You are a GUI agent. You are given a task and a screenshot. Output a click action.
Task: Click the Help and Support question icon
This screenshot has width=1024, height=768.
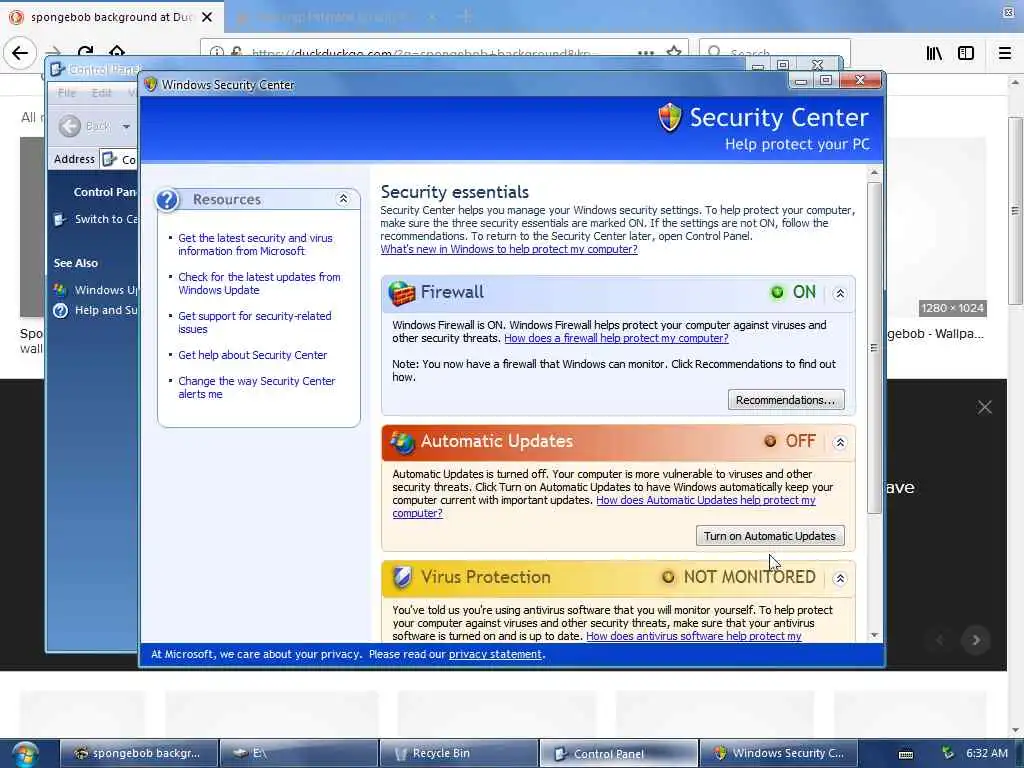click(60, 310)
